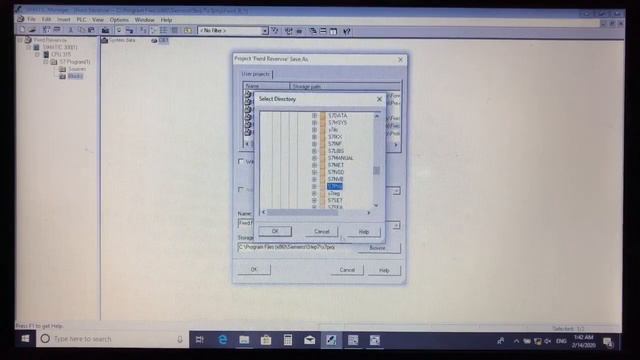Click SIMATIC Manager taskbar icon
The width and height of the screenshot is (640, 360).
tap(331, 340)
